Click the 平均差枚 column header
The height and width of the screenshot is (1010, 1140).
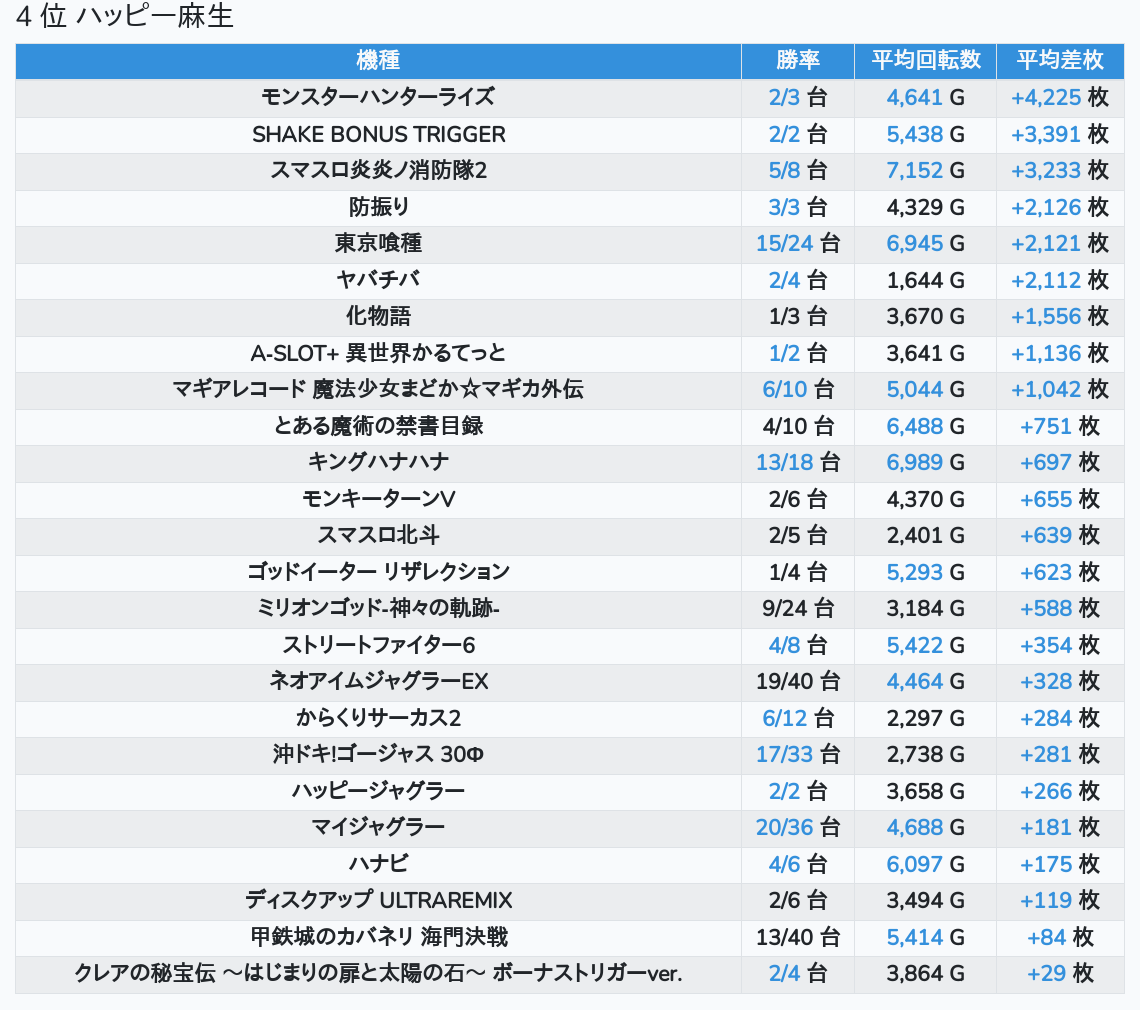(1060, 60)
